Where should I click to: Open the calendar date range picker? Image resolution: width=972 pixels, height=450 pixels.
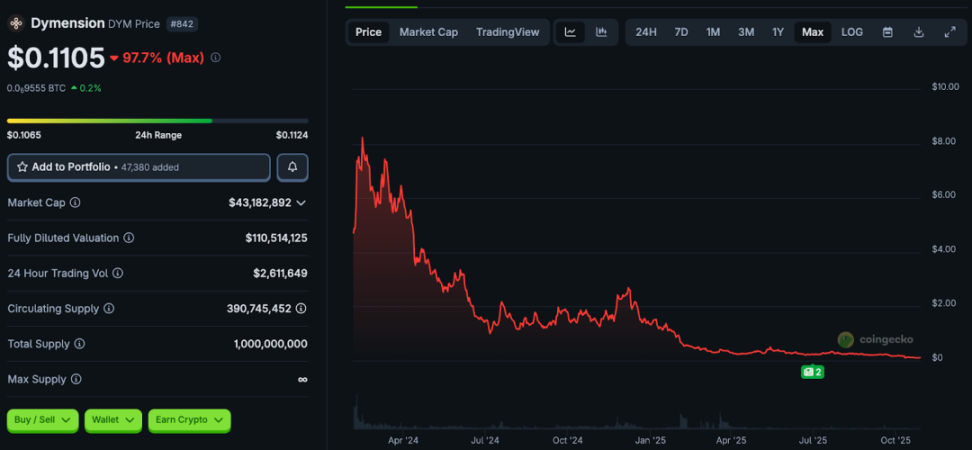pos(887,32)
